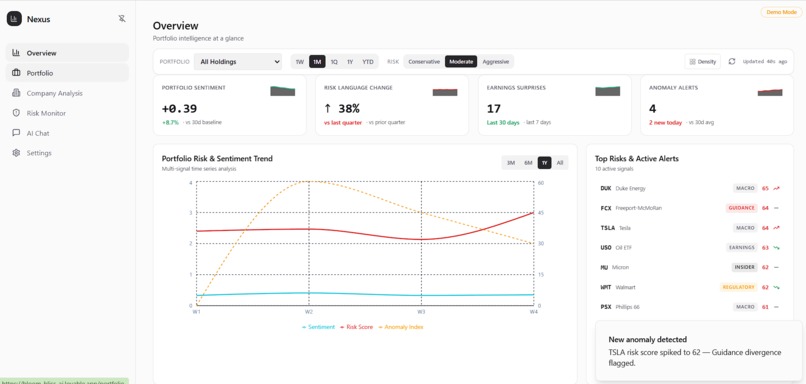Open the TSLA Tesla alert row

pos(690,228)
